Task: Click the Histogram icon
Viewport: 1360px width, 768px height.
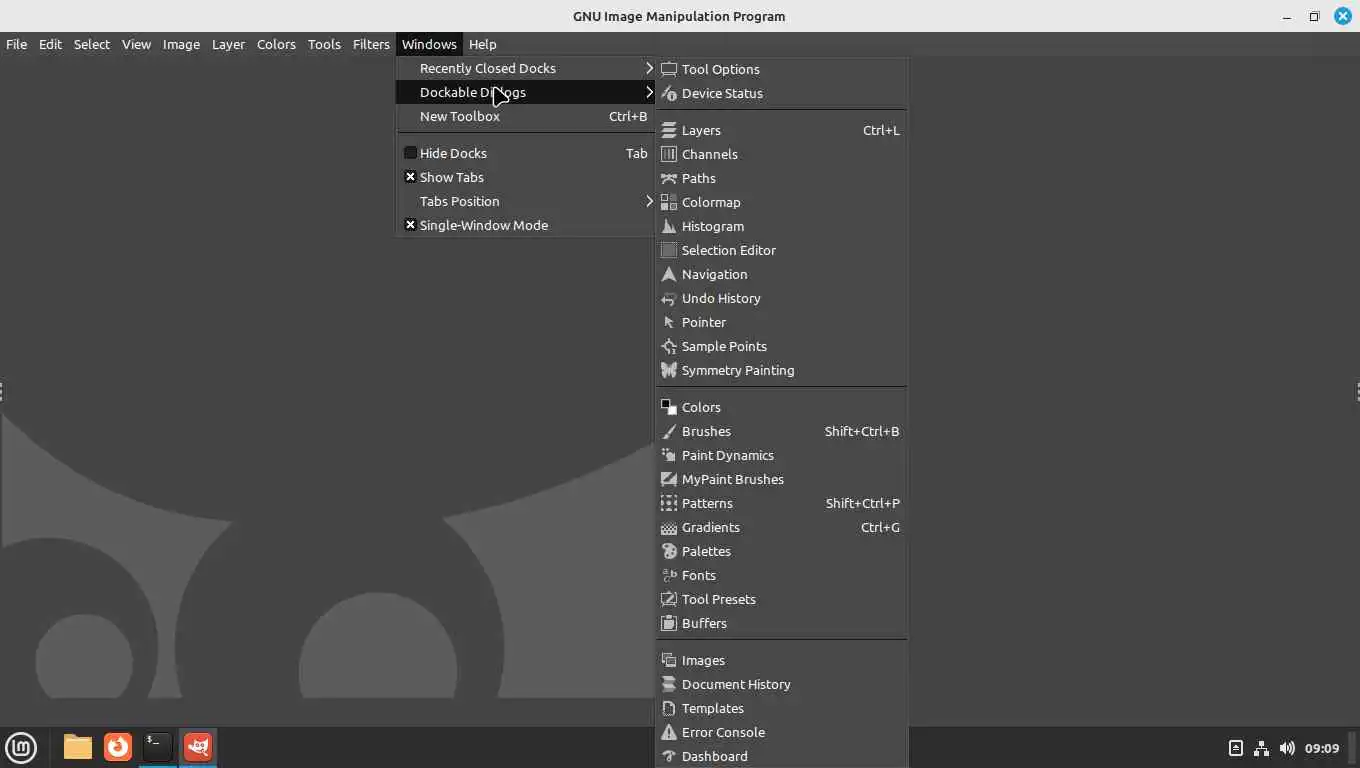Action: [669, 226]
